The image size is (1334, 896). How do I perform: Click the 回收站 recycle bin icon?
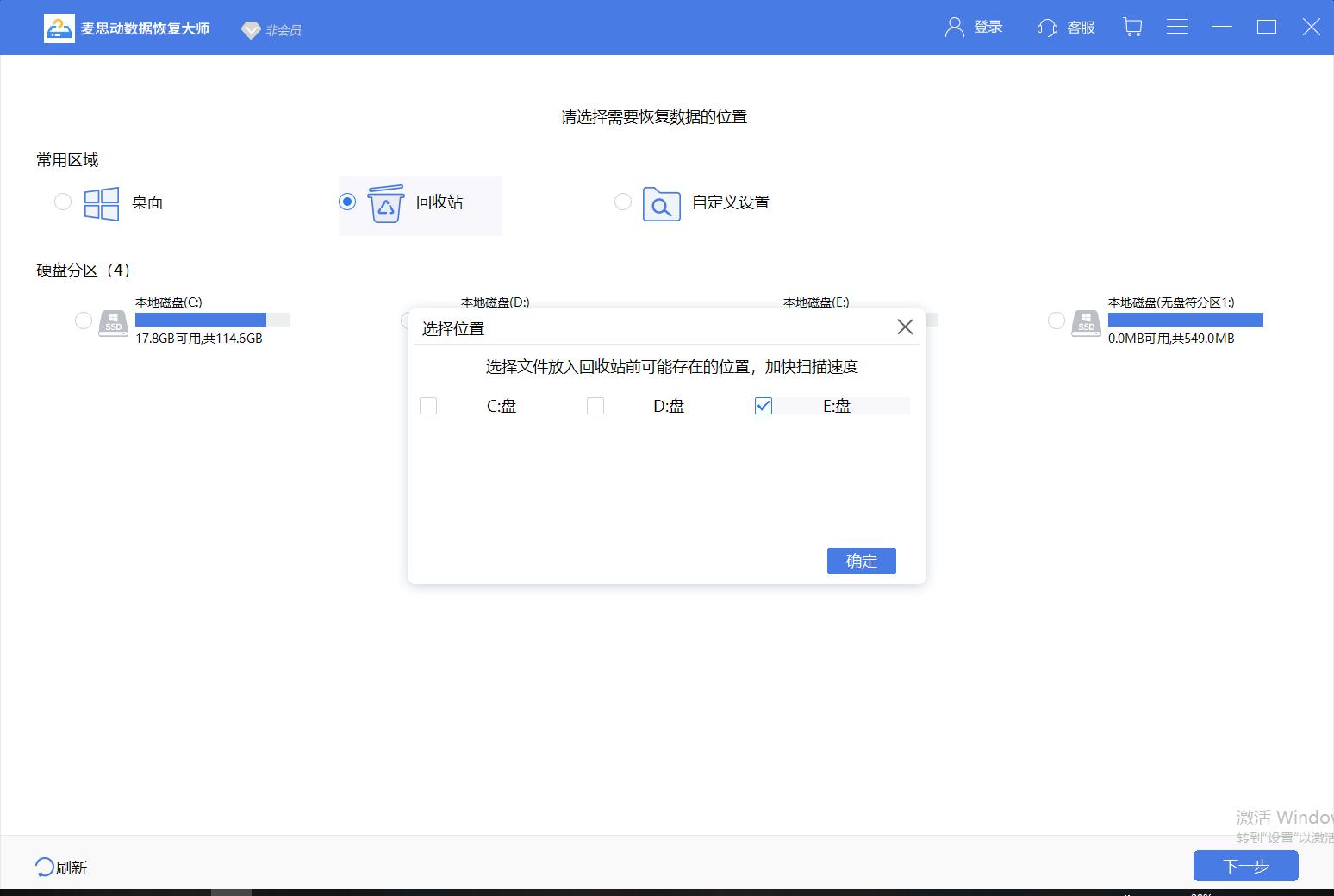tap(386, 204)
